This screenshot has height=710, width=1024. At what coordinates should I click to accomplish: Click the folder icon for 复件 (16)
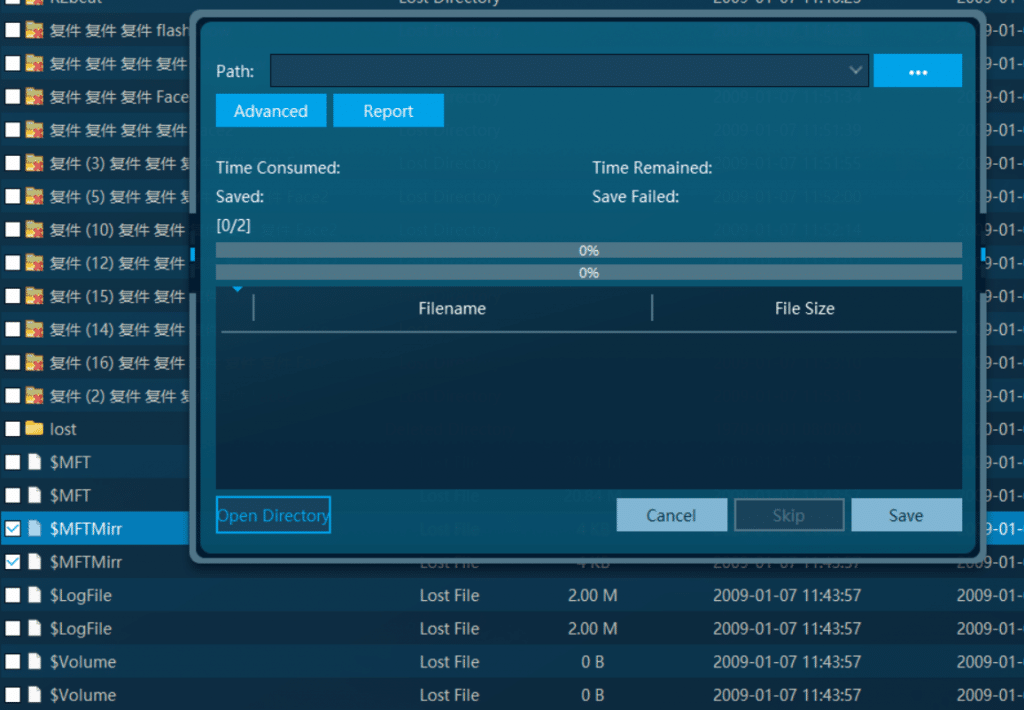[35, 363]
